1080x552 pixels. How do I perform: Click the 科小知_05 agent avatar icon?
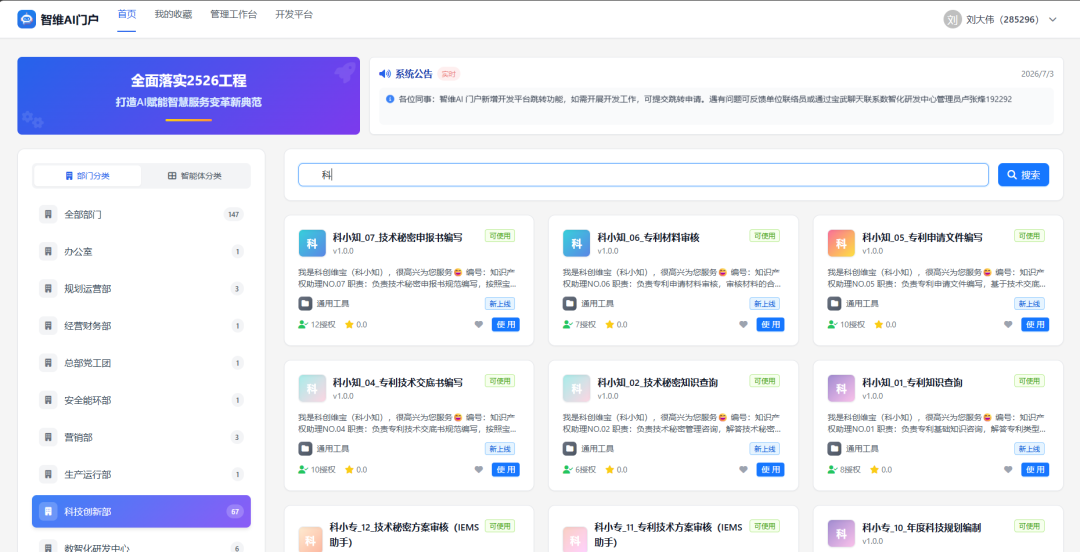click(841, 243)
